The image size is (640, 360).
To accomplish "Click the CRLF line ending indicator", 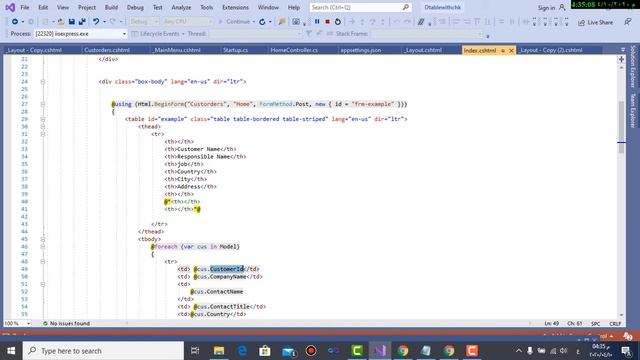I will 615,323.
